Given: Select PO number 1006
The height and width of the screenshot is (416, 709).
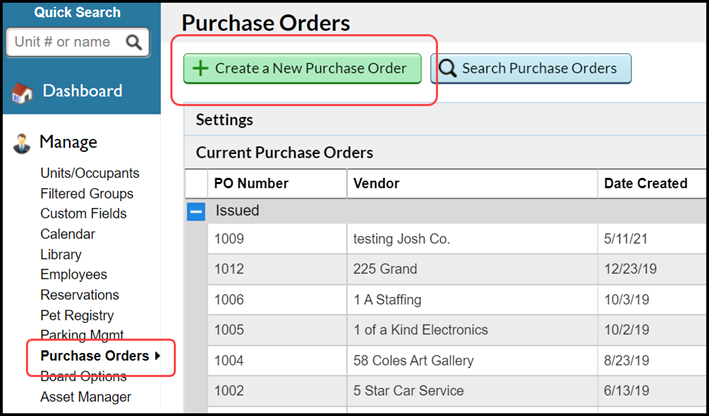Looking at the screenshot, I should [229, 299].
